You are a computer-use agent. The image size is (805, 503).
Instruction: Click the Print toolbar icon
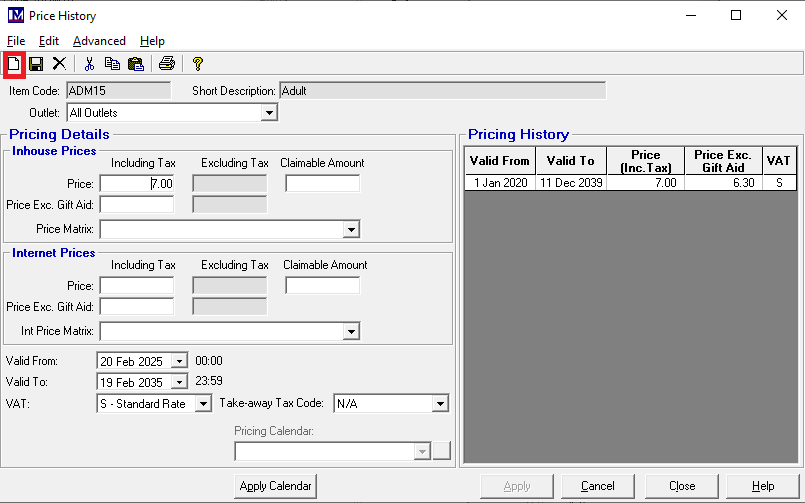click(x=167, y=64)
